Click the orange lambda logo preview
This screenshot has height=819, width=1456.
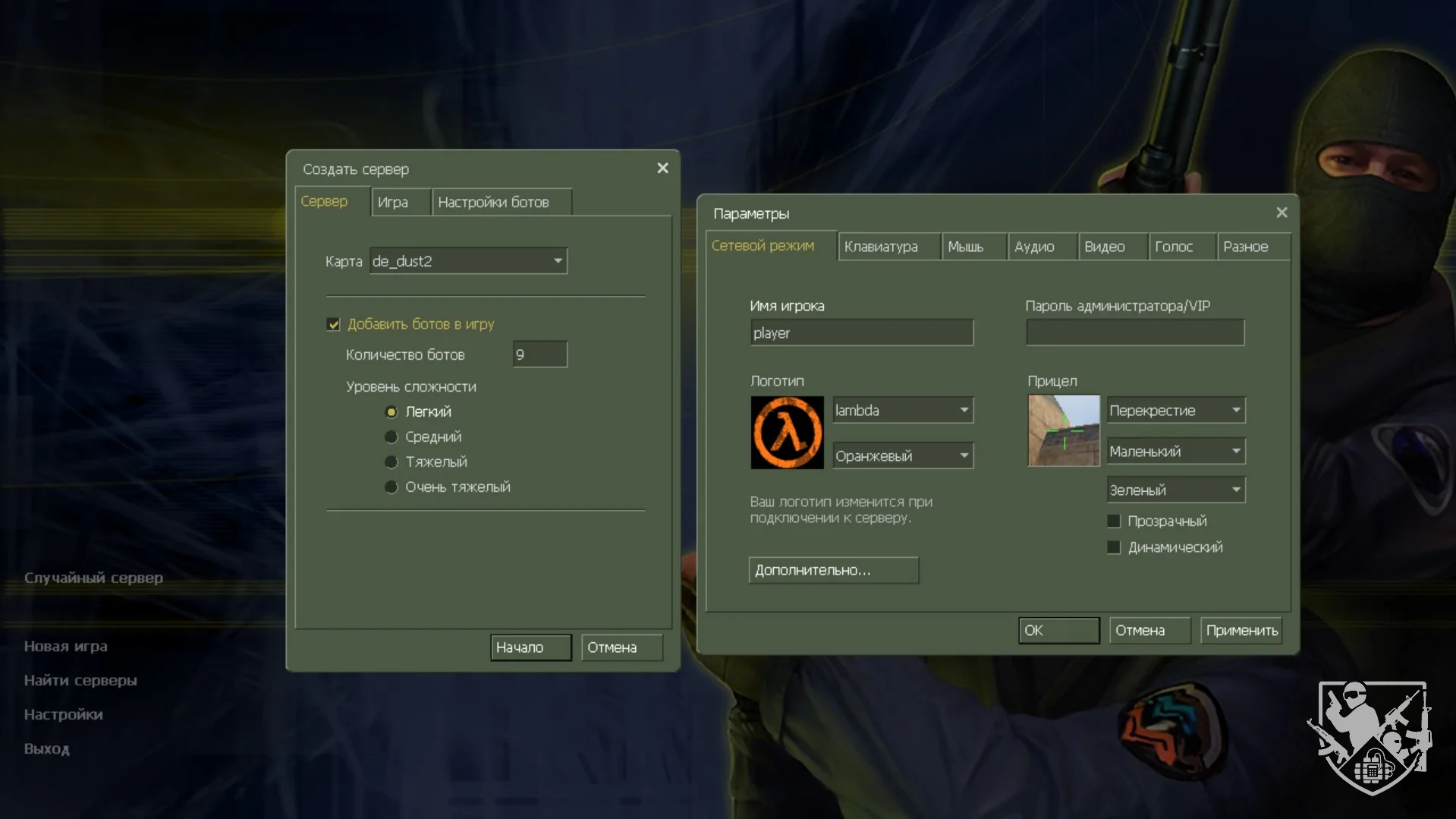(x=787, y=433)
